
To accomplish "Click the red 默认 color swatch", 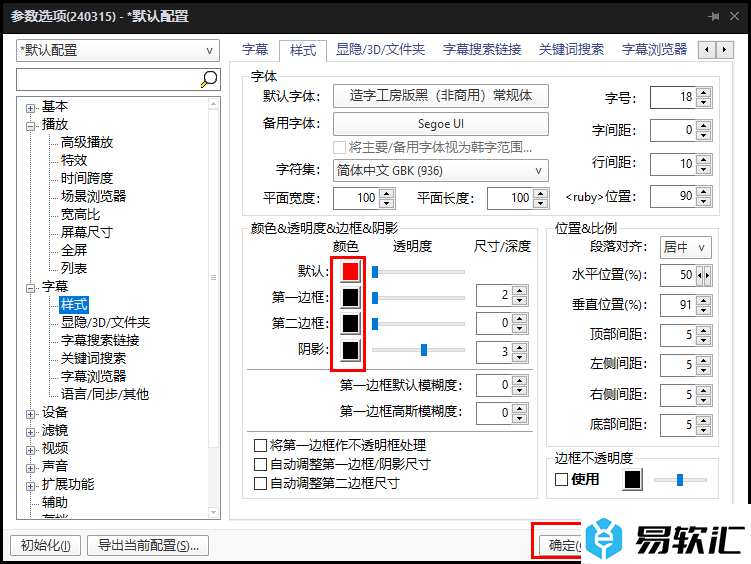I will click(x=350, y=271).
